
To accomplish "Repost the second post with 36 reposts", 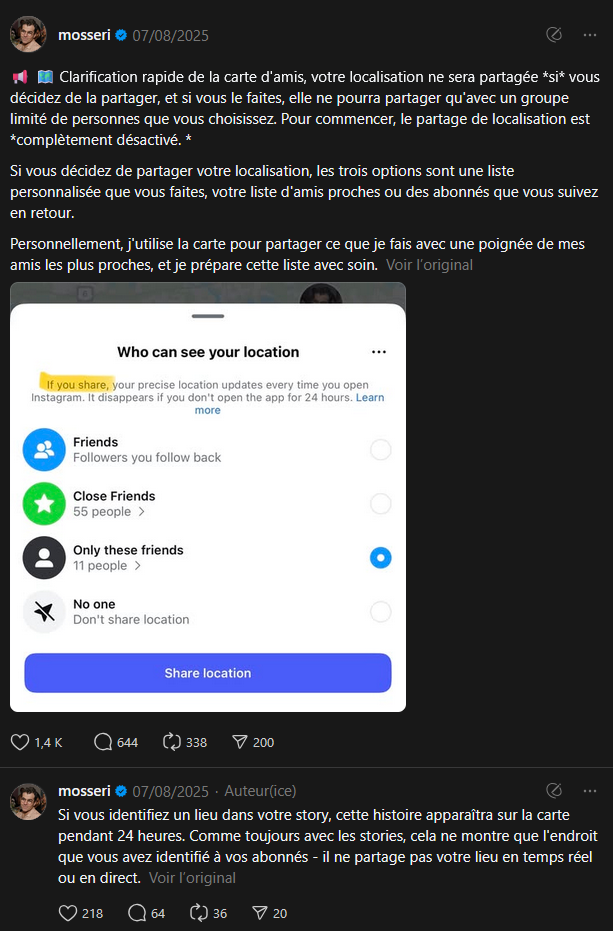I will (x=199, y=912).
